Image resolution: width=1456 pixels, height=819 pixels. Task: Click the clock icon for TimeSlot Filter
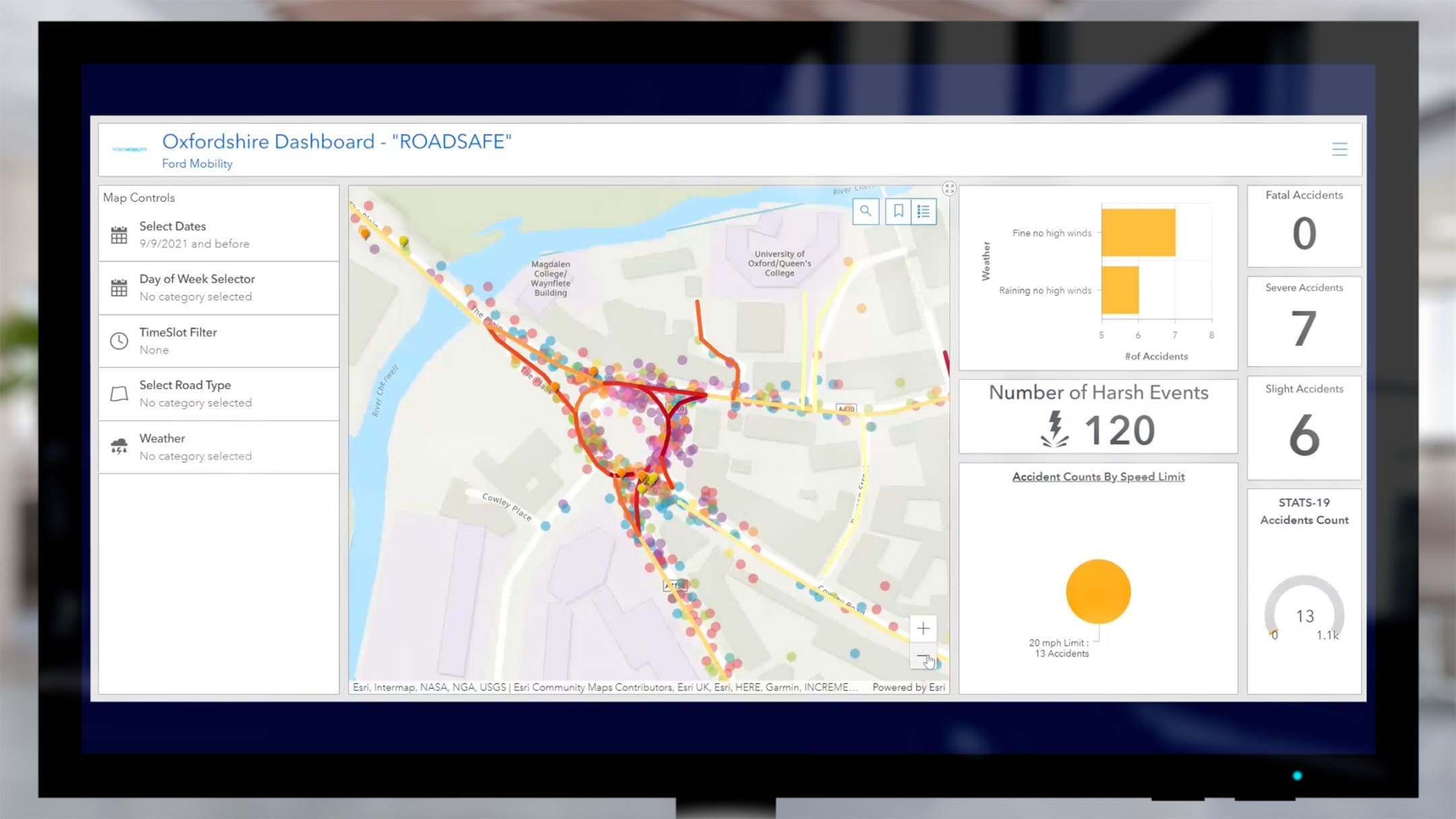[119, 340]
